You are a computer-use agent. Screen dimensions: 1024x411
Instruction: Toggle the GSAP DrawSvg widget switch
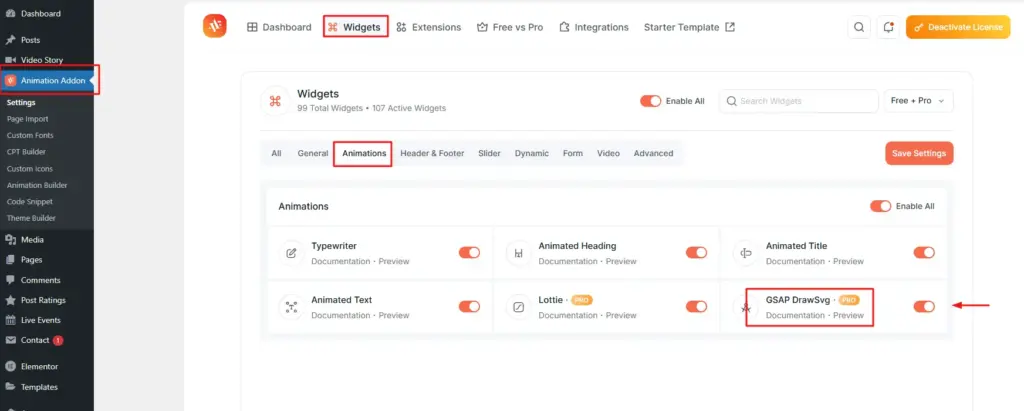click(x=923, y=306)
